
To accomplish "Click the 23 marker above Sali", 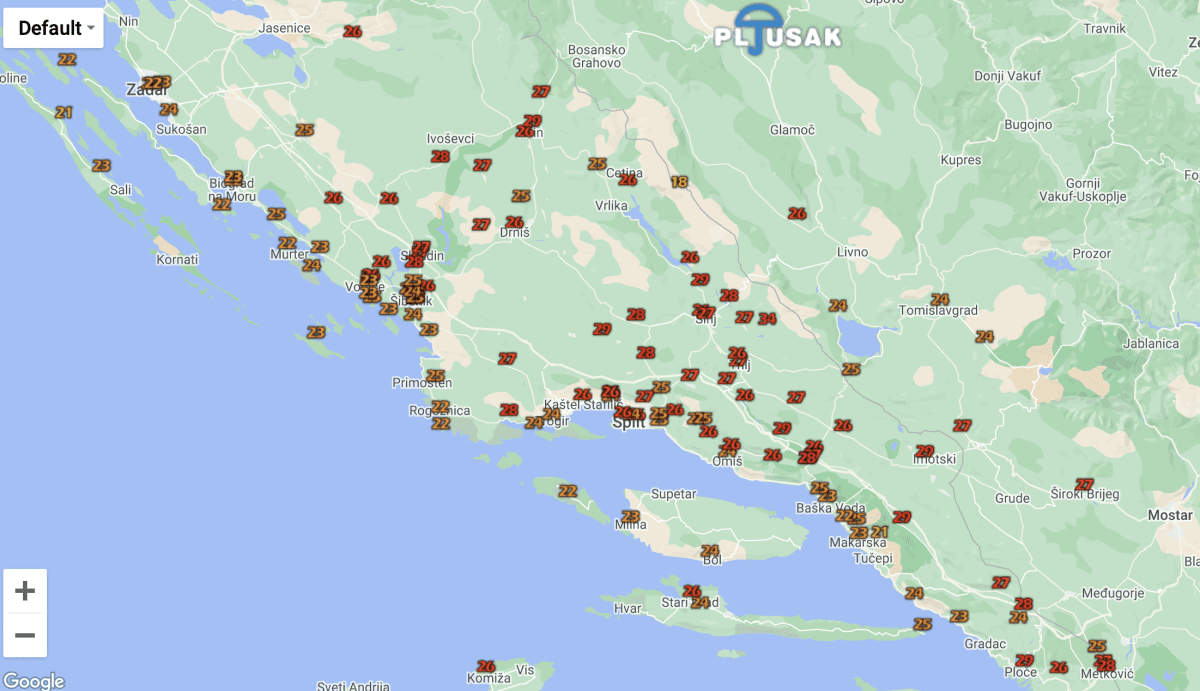I will [x=101, y=165].
